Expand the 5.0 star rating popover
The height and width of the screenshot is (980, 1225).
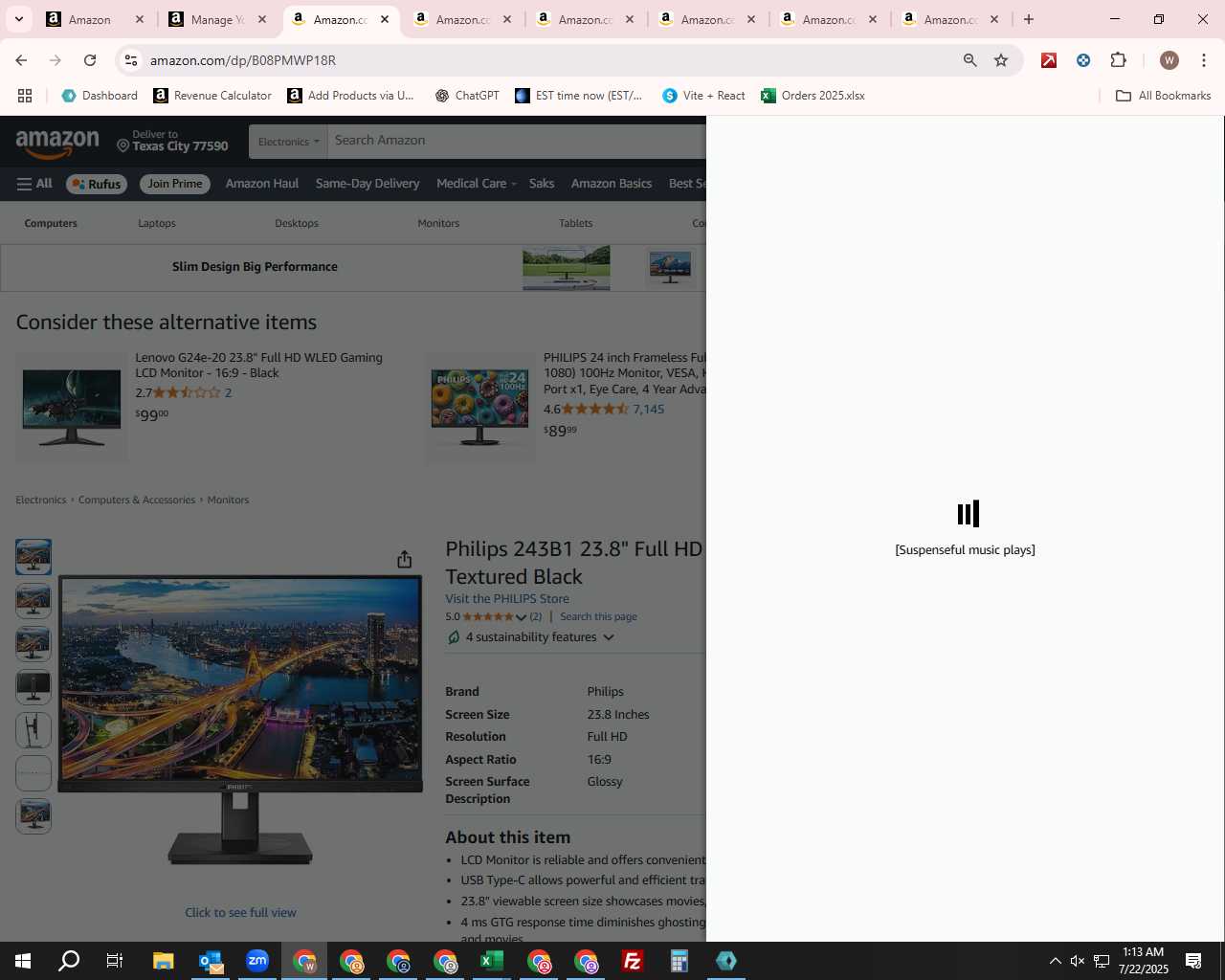(521, 617)
